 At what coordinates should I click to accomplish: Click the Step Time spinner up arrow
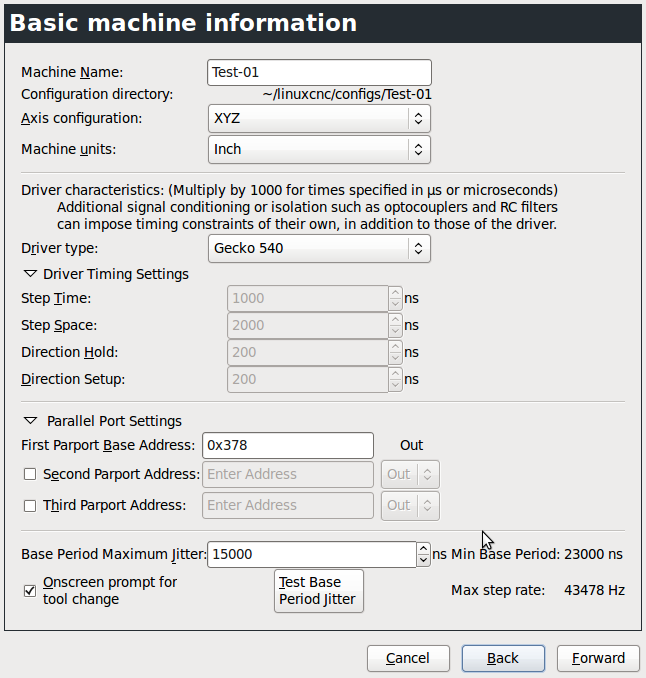point(395,292)
